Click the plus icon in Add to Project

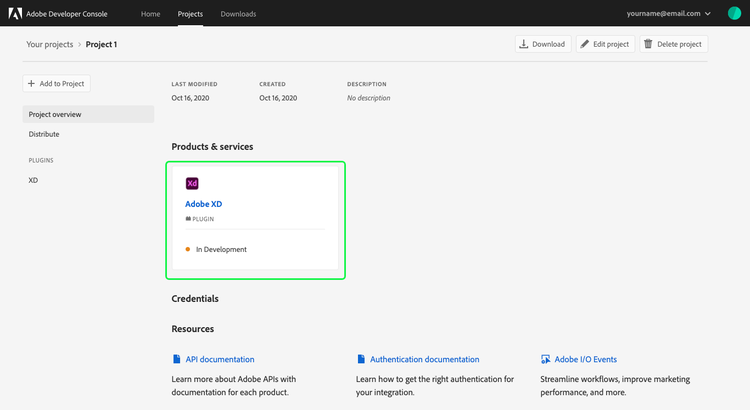coord(31,83)
